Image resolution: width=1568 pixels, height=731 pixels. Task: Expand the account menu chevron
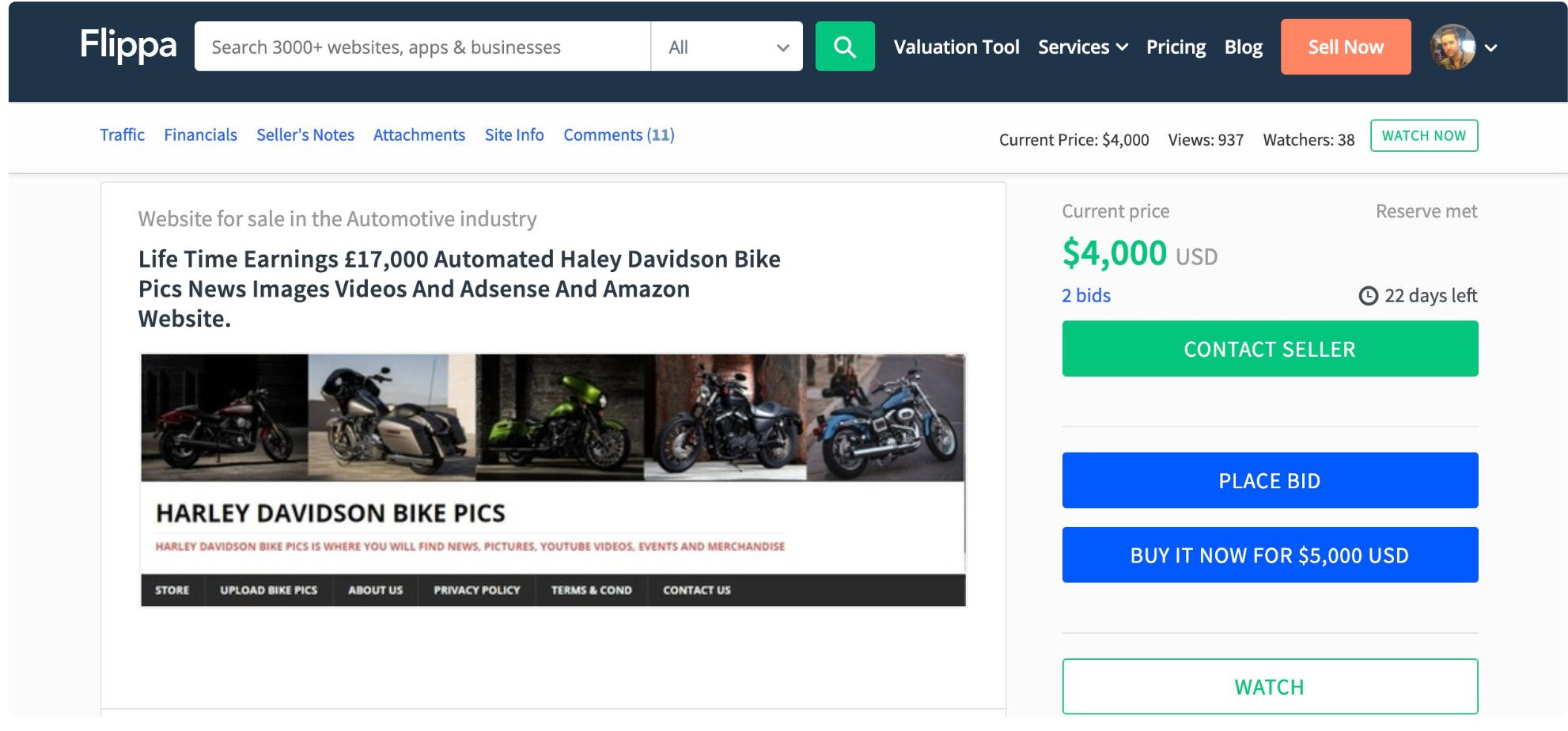coord(1491,48)
